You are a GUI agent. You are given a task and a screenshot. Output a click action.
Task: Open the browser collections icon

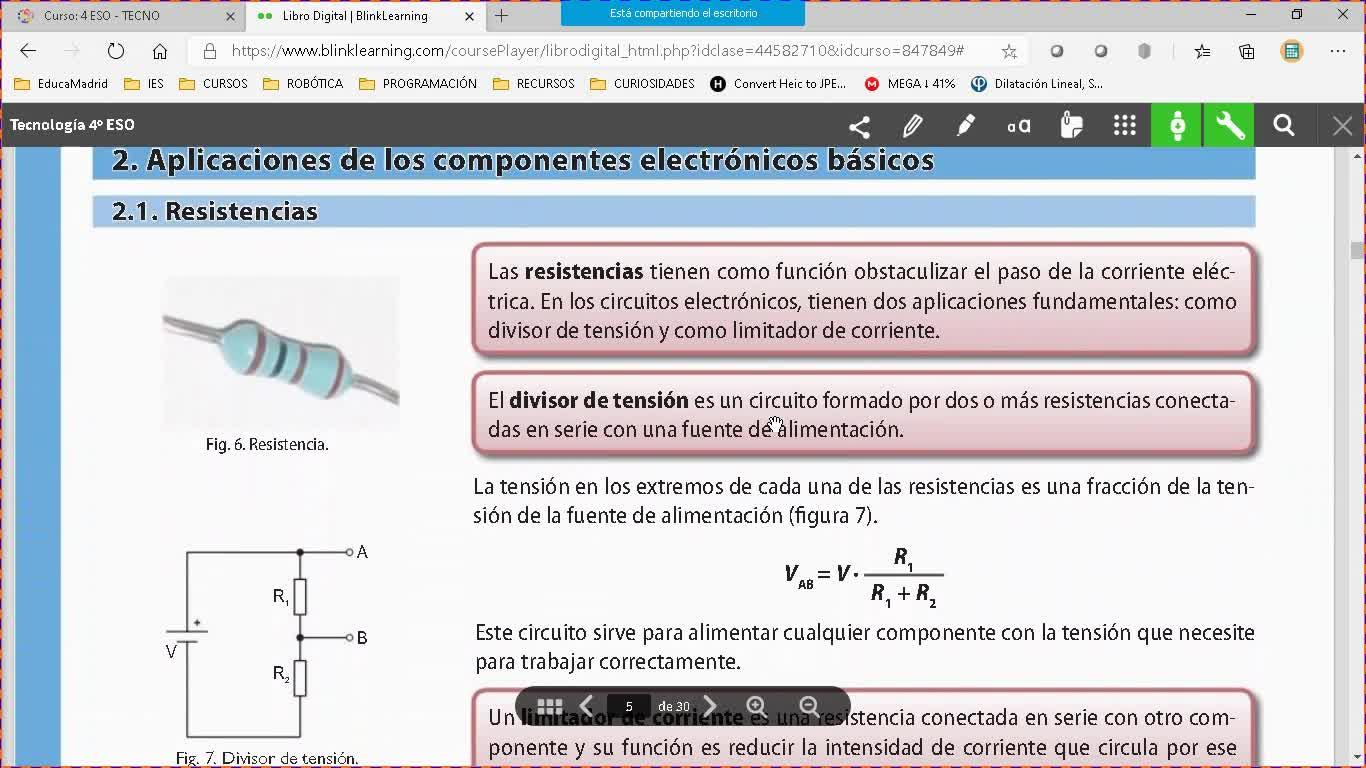click(1247, 51)
